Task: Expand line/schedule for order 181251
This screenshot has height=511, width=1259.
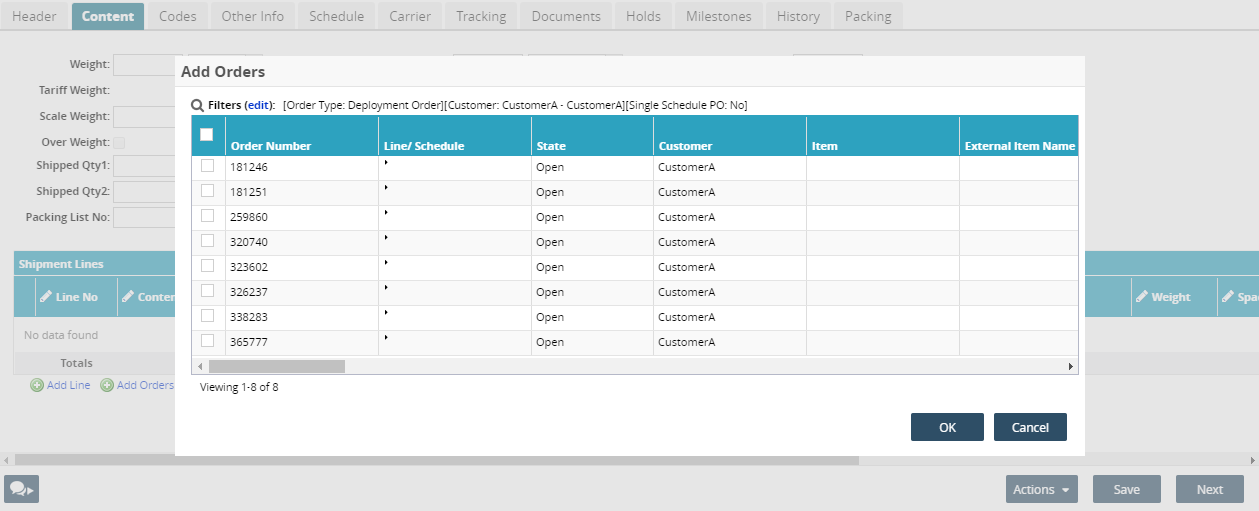Action: click(x=386, y=187)
